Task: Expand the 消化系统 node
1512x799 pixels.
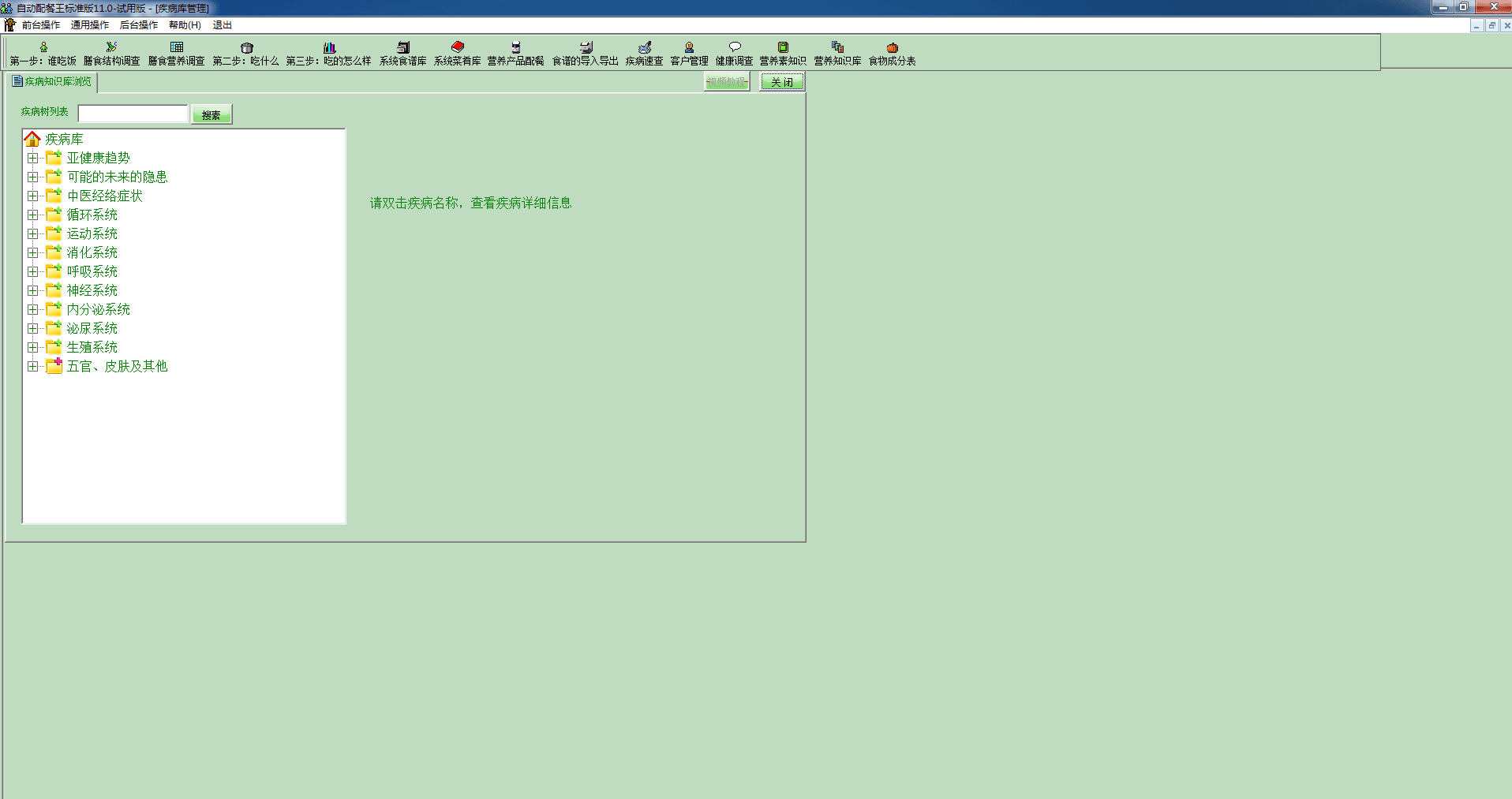Action: [32, 252]
